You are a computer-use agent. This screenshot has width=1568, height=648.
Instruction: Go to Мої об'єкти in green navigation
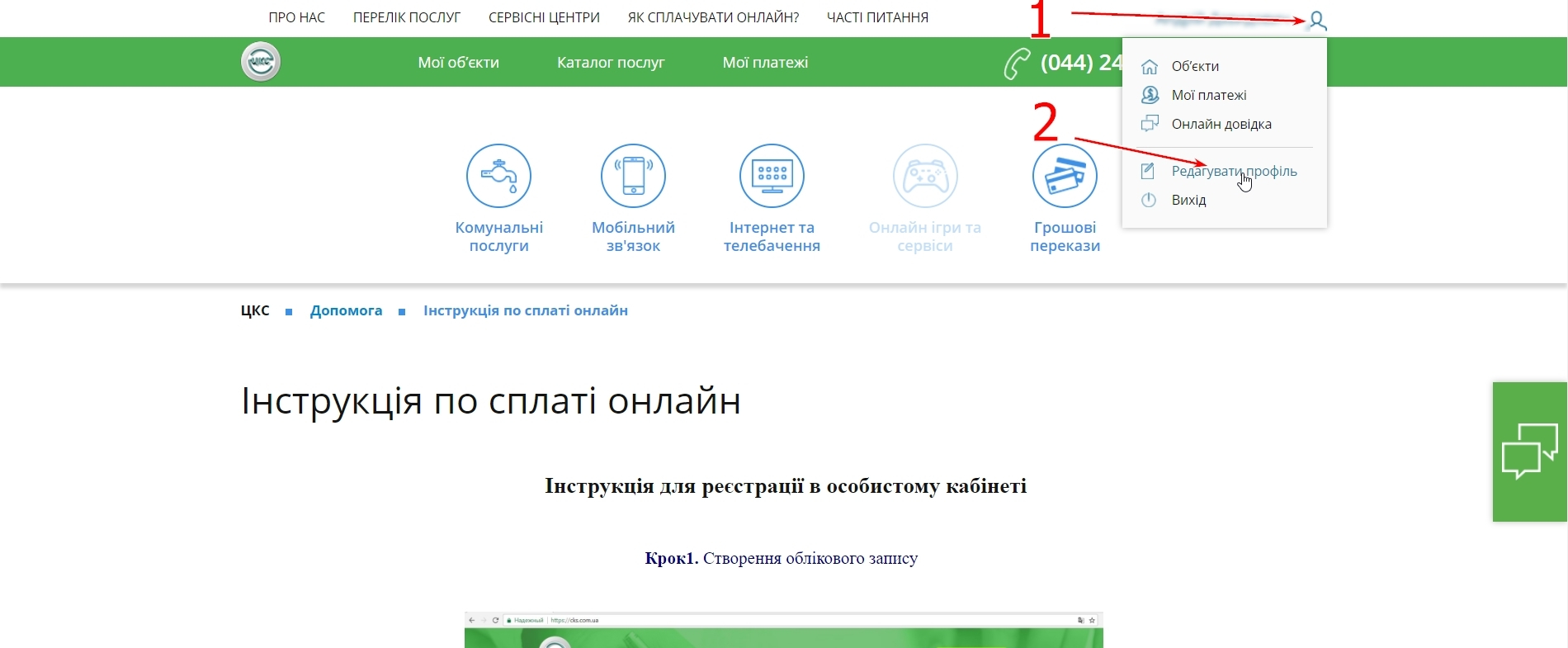[x=458, y=63]
